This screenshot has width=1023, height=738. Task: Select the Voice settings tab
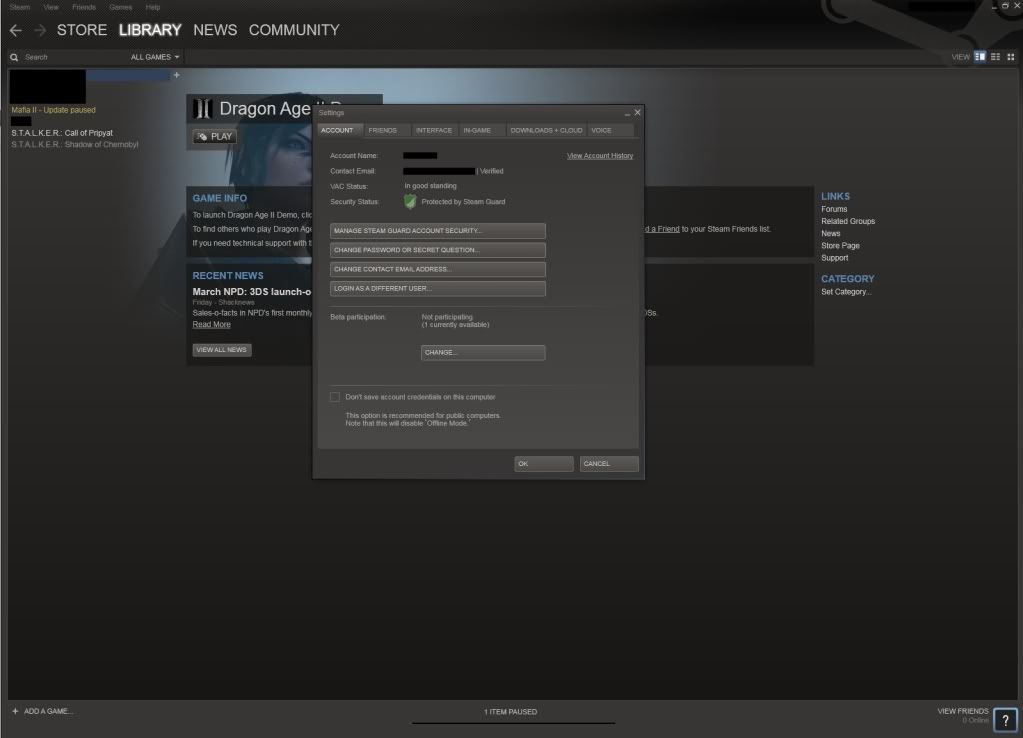pyautogui.click(x=610, y=131)
